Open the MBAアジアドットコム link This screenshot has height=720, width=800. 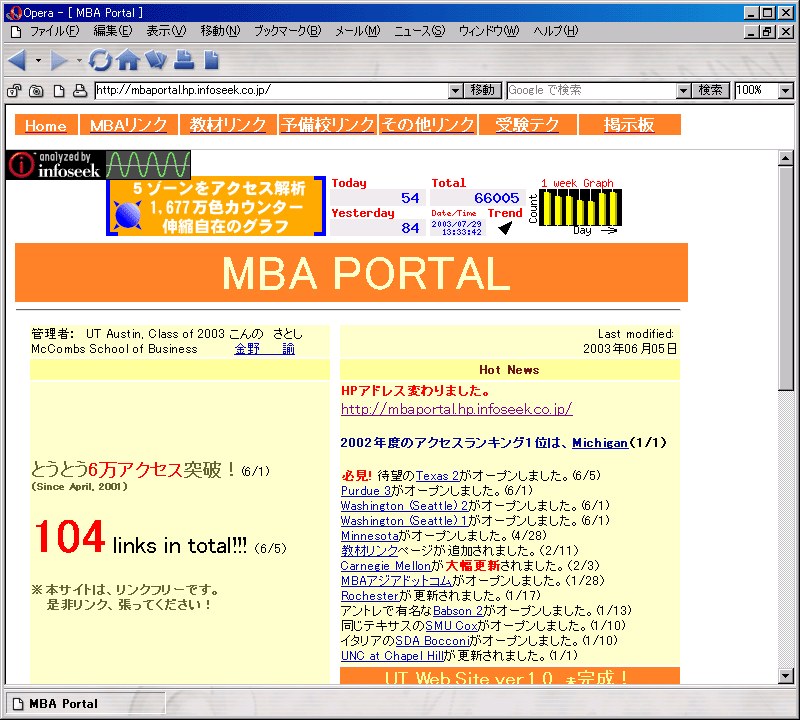pos(396,581)
